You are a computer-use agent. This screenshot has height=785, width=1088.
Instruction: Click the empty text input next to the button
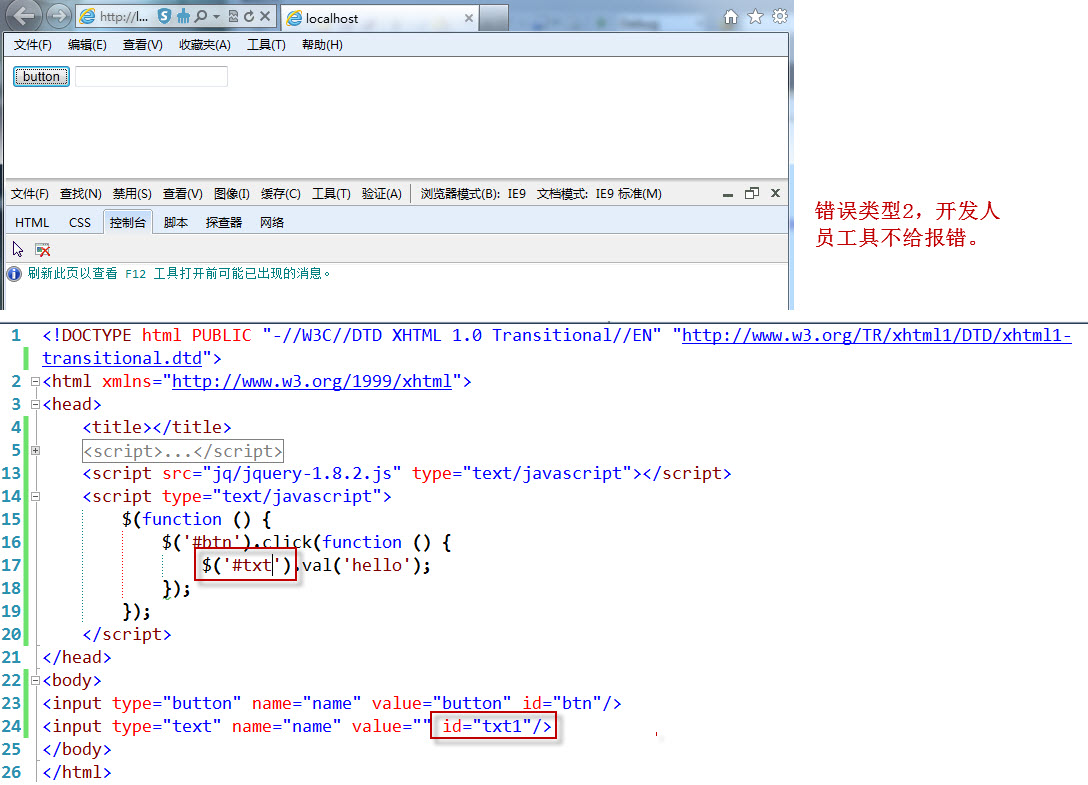(151, 76)
